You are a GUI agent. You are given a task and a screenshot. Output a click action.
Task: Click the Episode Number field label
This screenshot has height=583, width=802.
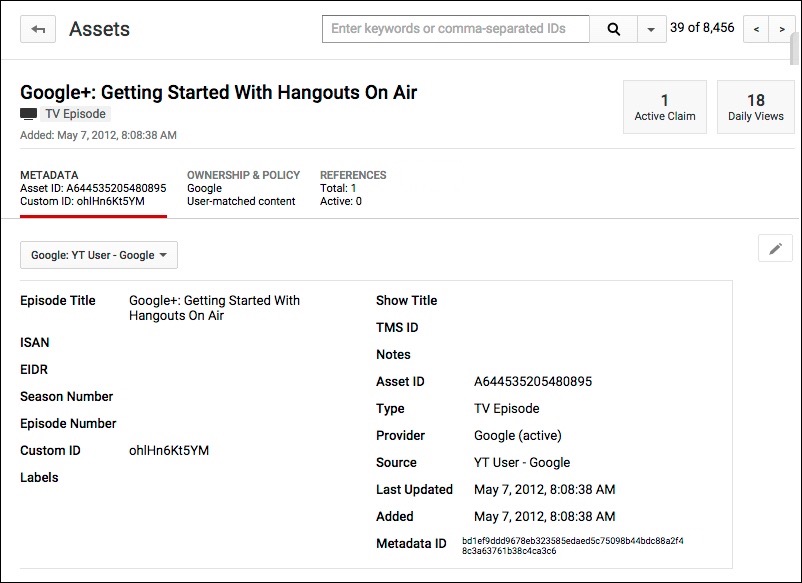[68, 423]
